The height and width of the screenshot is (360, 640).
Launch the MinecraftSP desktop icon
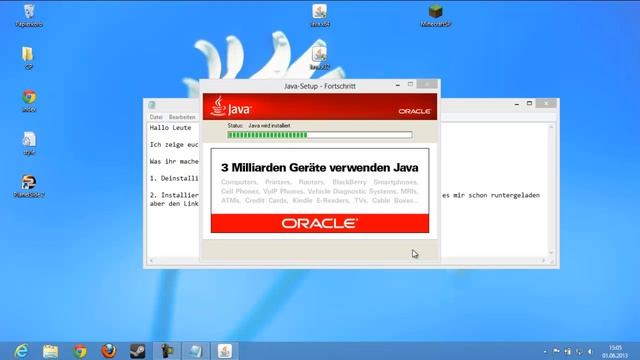[436, 16]
